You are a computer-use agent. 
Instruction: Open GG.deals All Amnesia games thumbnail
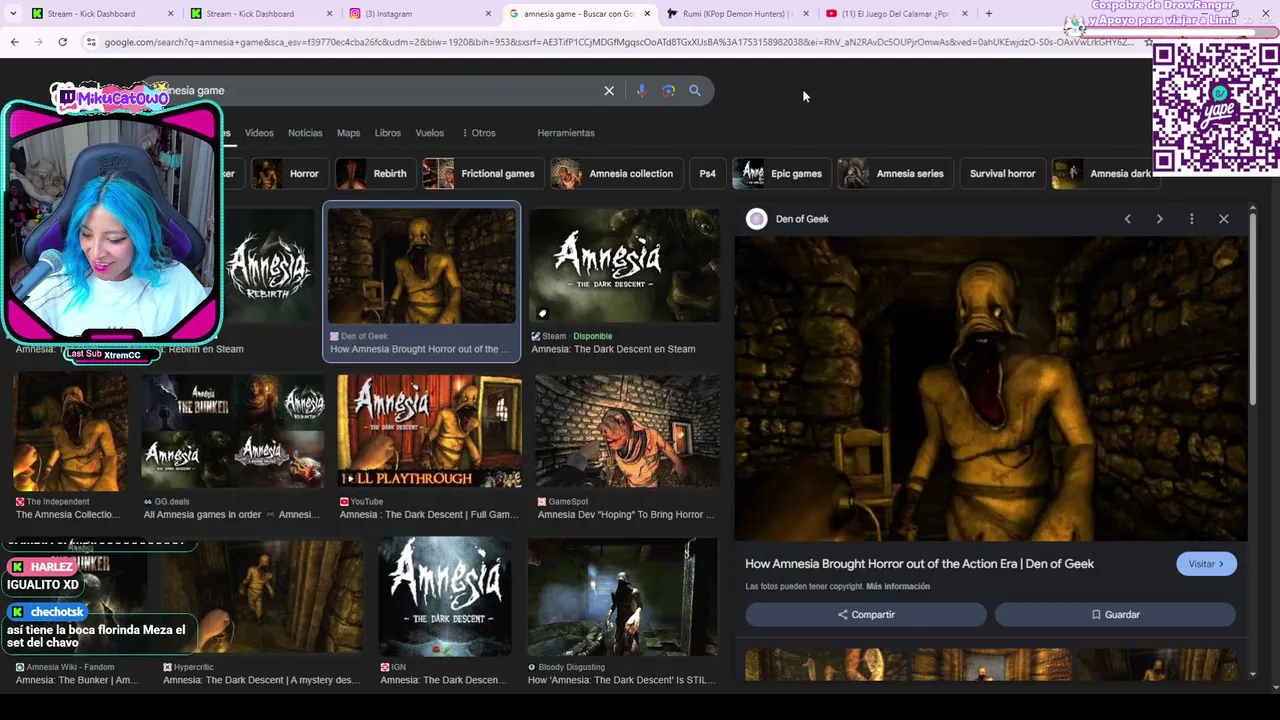click(233, 432)
